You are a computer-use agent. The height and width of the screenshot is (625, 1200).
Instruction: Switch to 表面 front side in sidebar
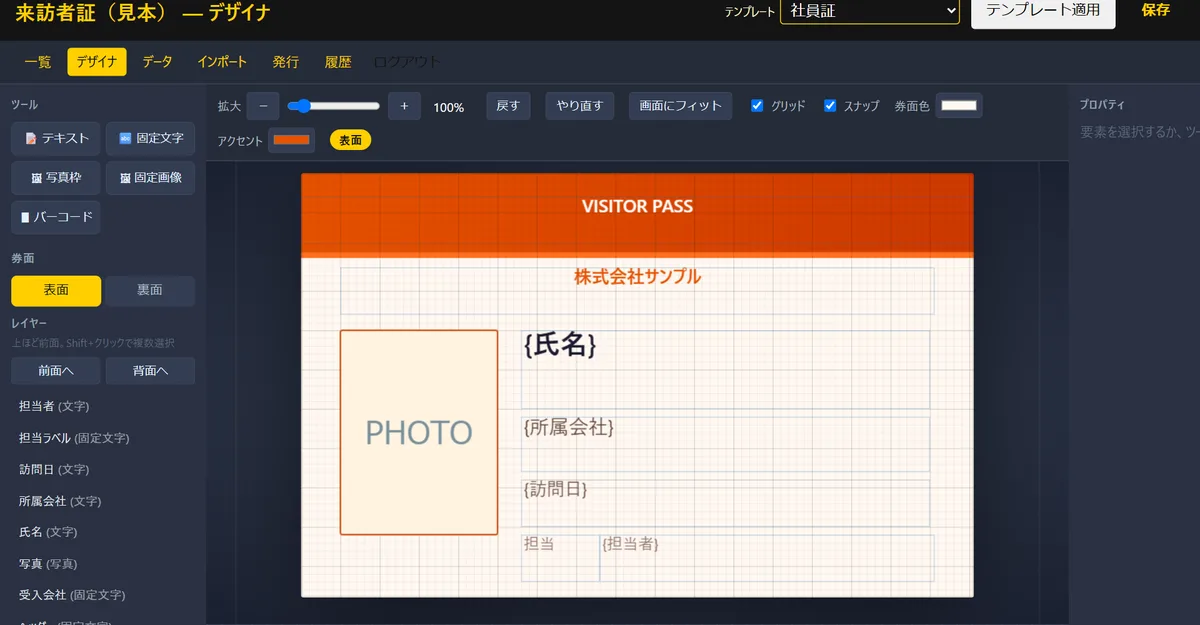[x=56, y=290]
